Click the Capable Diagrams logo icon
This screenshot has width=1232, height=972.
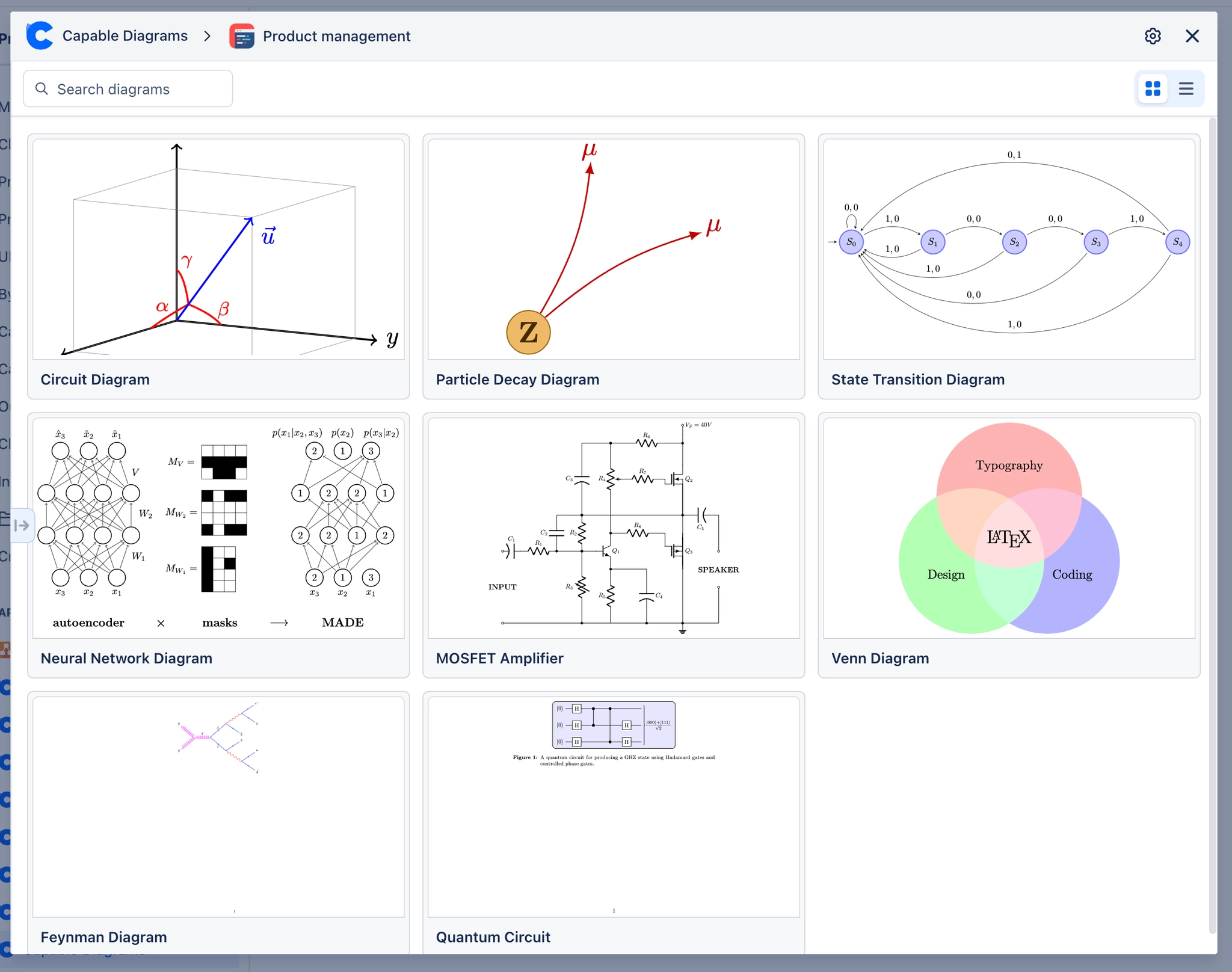click(40, 36)
